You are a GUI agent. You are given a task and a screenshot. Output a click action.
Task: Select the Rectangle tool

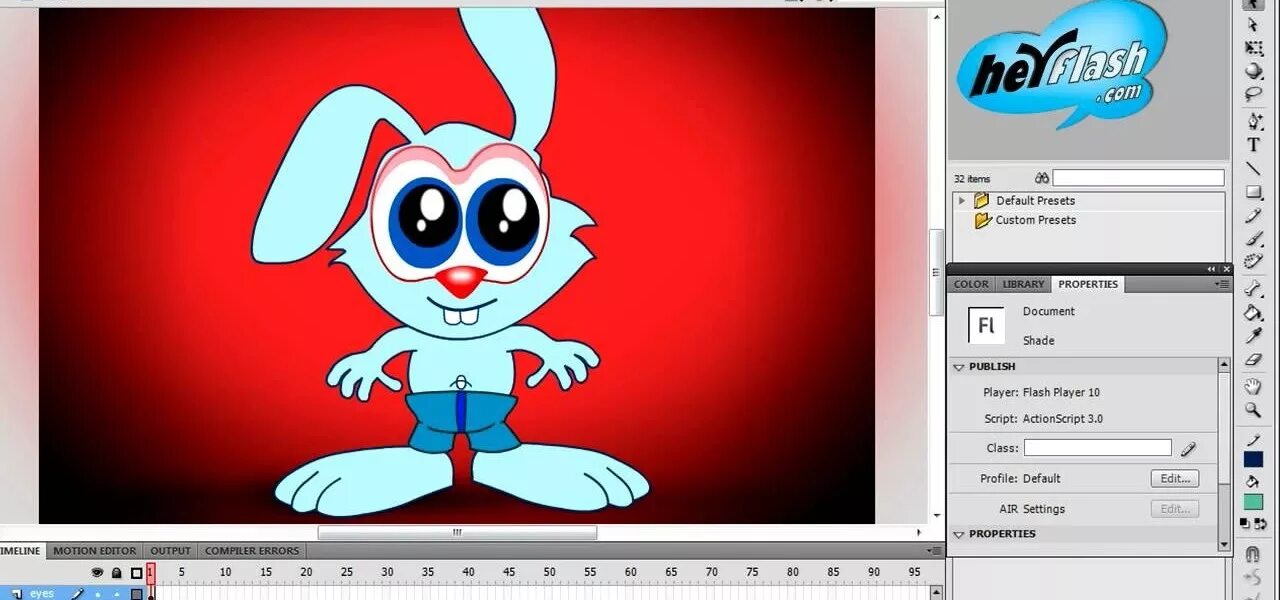(x=1253, y=192)
